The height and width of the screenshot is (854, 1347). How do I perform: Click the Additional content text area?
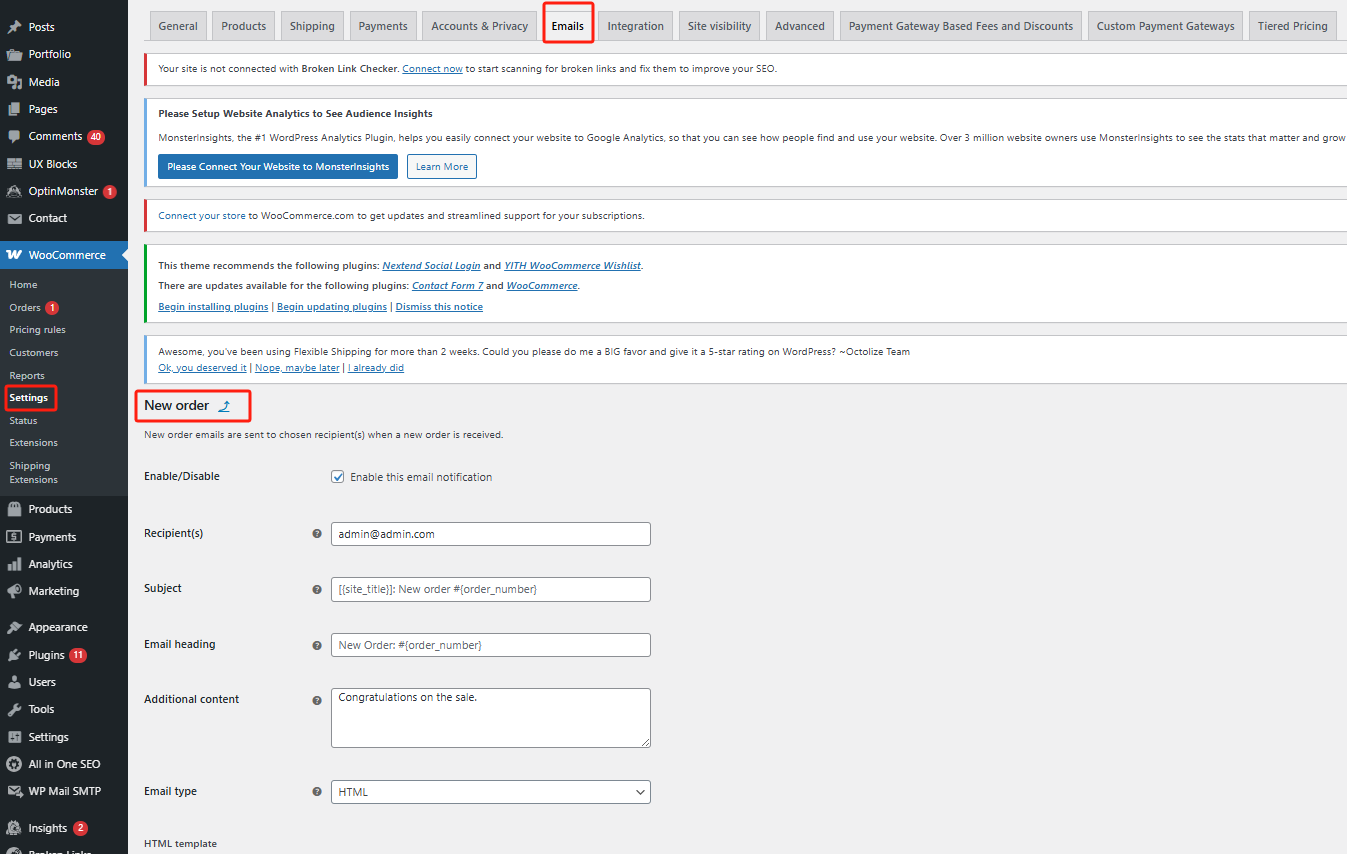[x=491, y=718]
